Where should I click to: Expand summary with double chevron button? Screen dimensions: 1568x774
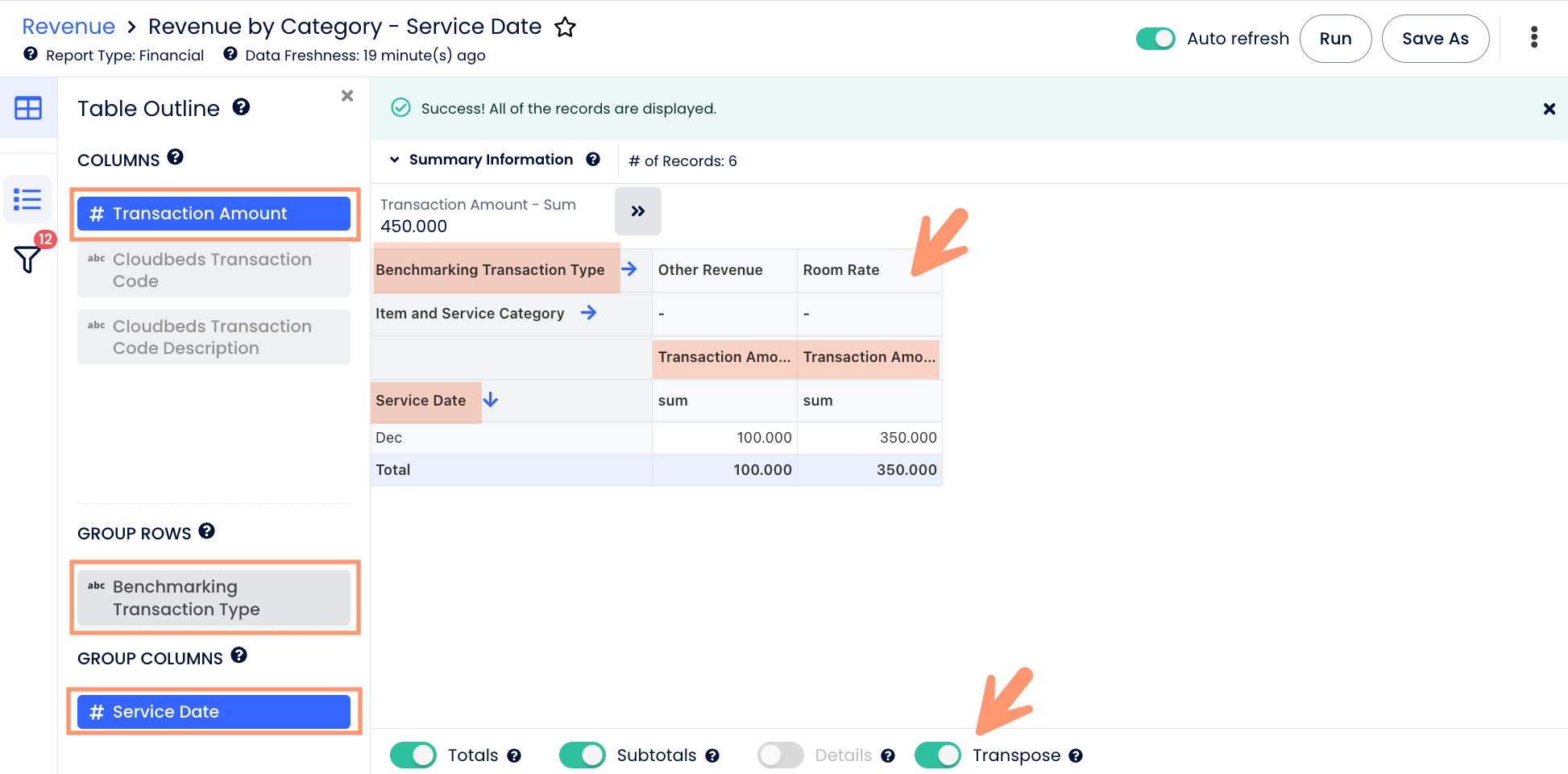(637, 211)
